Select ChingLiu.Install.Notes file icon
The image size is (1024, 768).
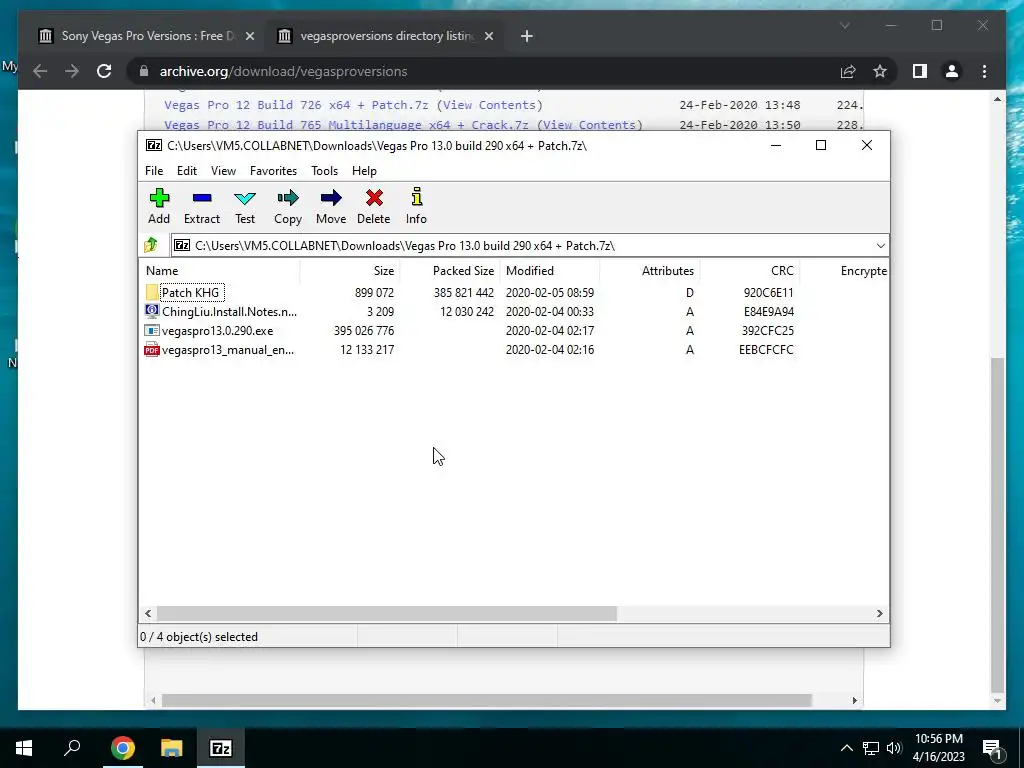pyautogui.click(x=152, y=312)
